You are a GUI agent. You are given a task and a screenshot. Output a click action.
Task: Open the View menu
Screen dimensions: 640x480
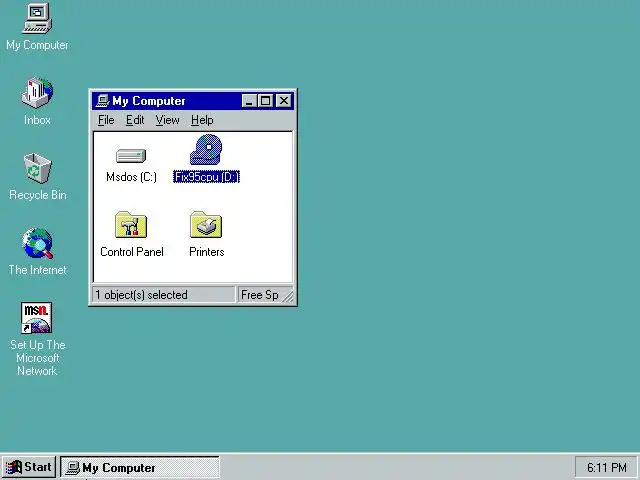coord(167,120)
